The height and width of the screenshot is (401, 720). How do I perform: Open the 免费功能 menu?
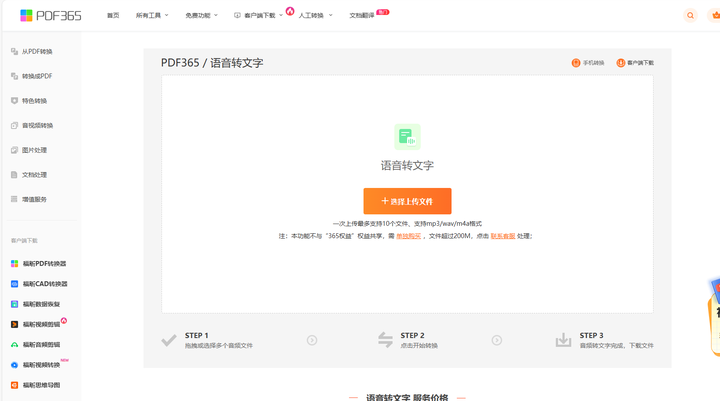[x=198, y=16]
